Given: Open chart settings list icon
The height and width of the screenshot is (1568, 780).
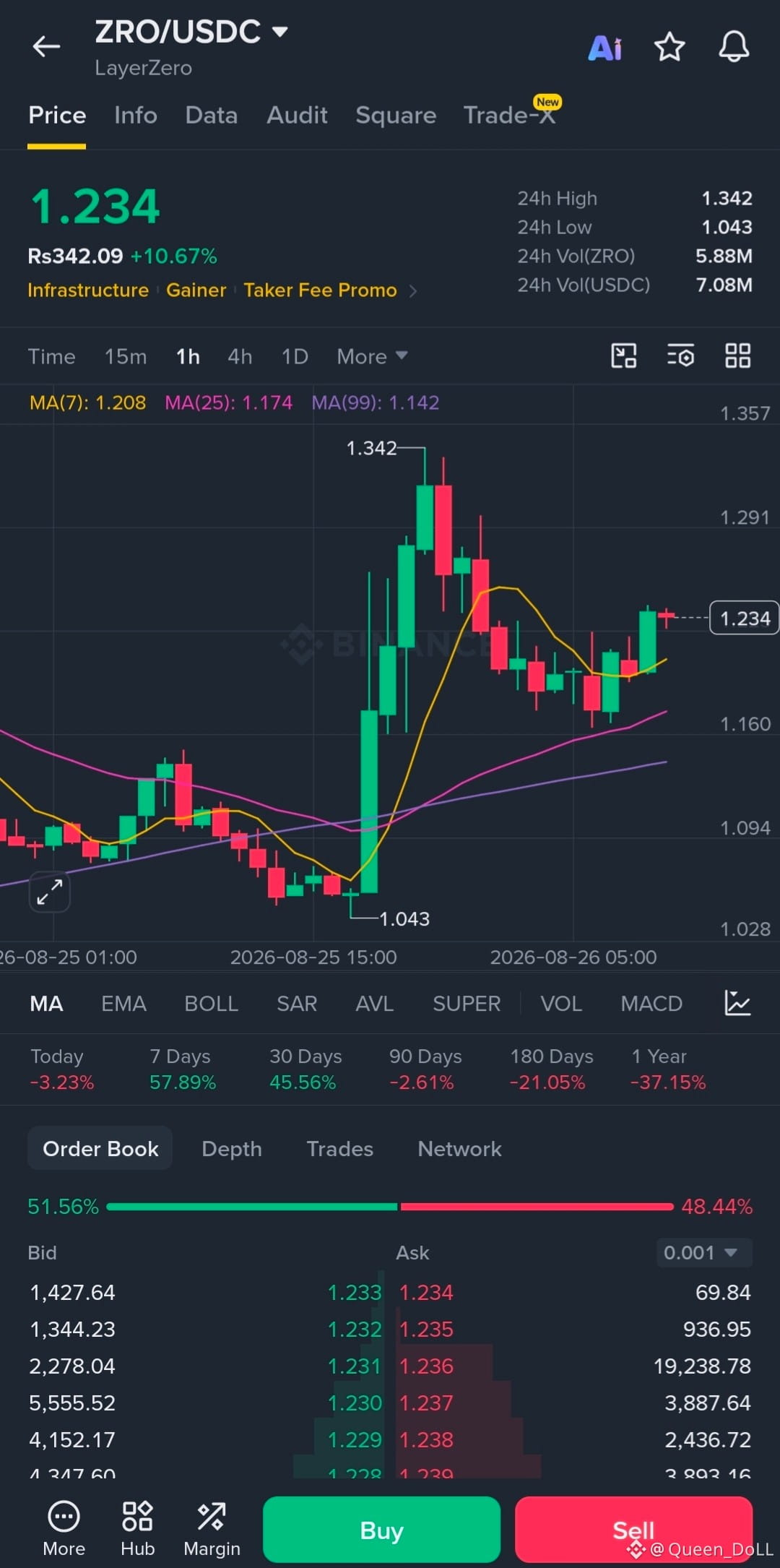Looking at the screenshot, I should 680,356.
